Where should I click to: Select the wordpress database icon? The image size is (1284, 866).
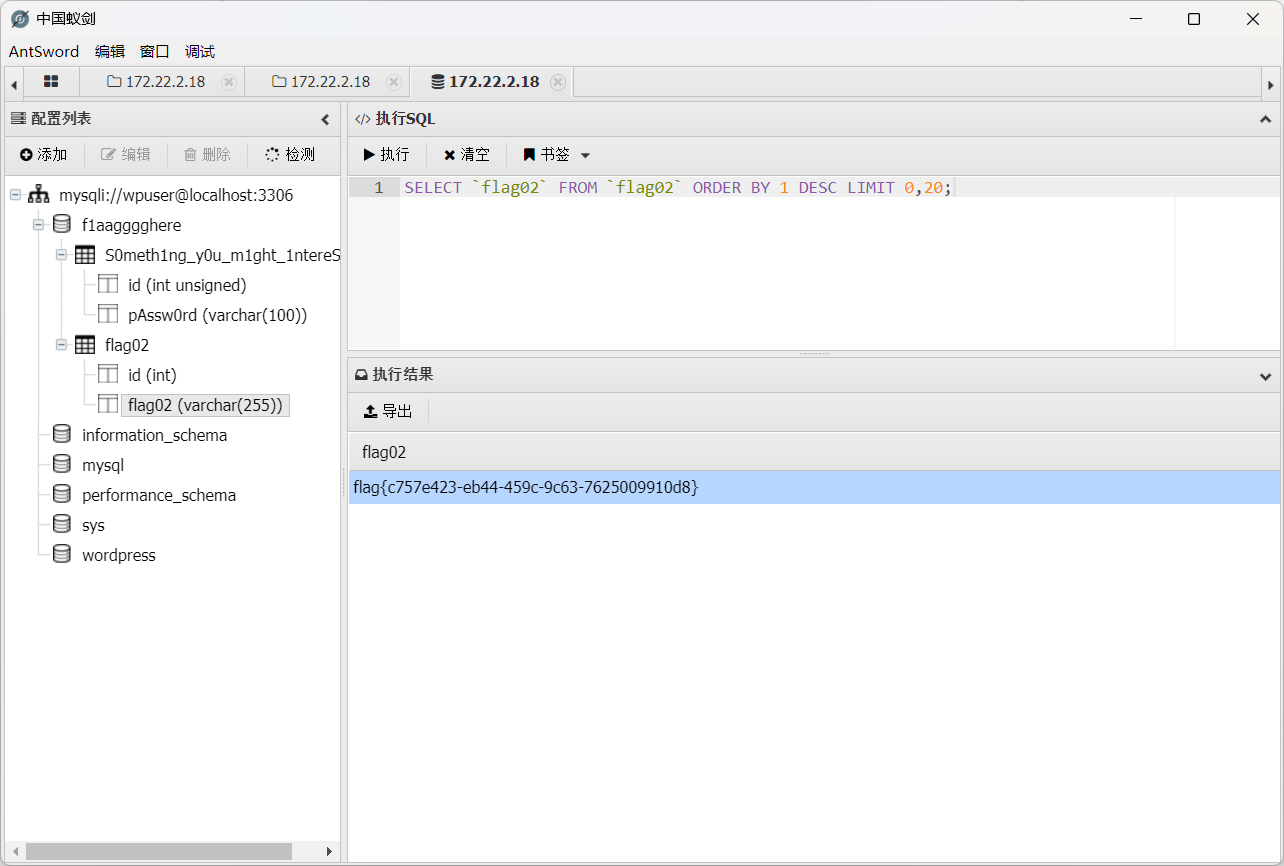(x=62, y=555)
